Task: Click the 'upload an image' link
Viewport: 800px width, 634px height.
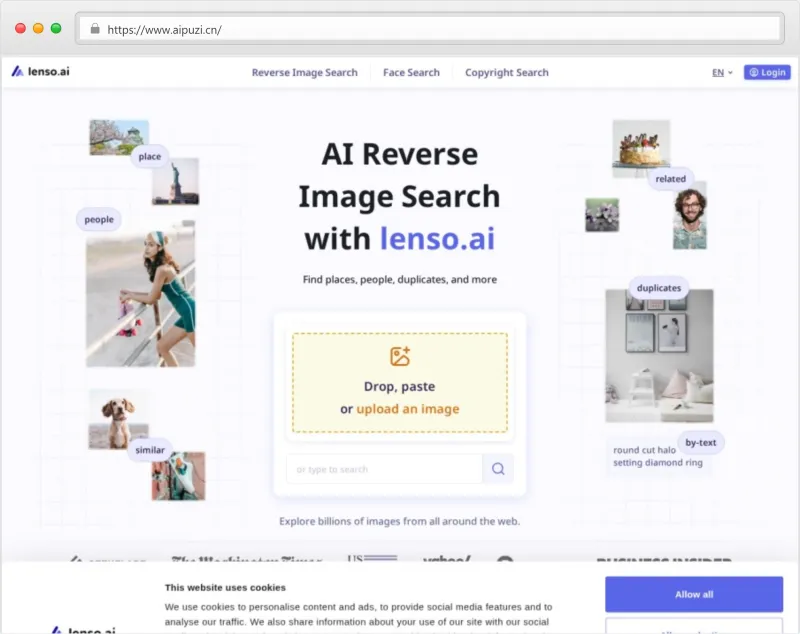Action: [x=408, y=409]
